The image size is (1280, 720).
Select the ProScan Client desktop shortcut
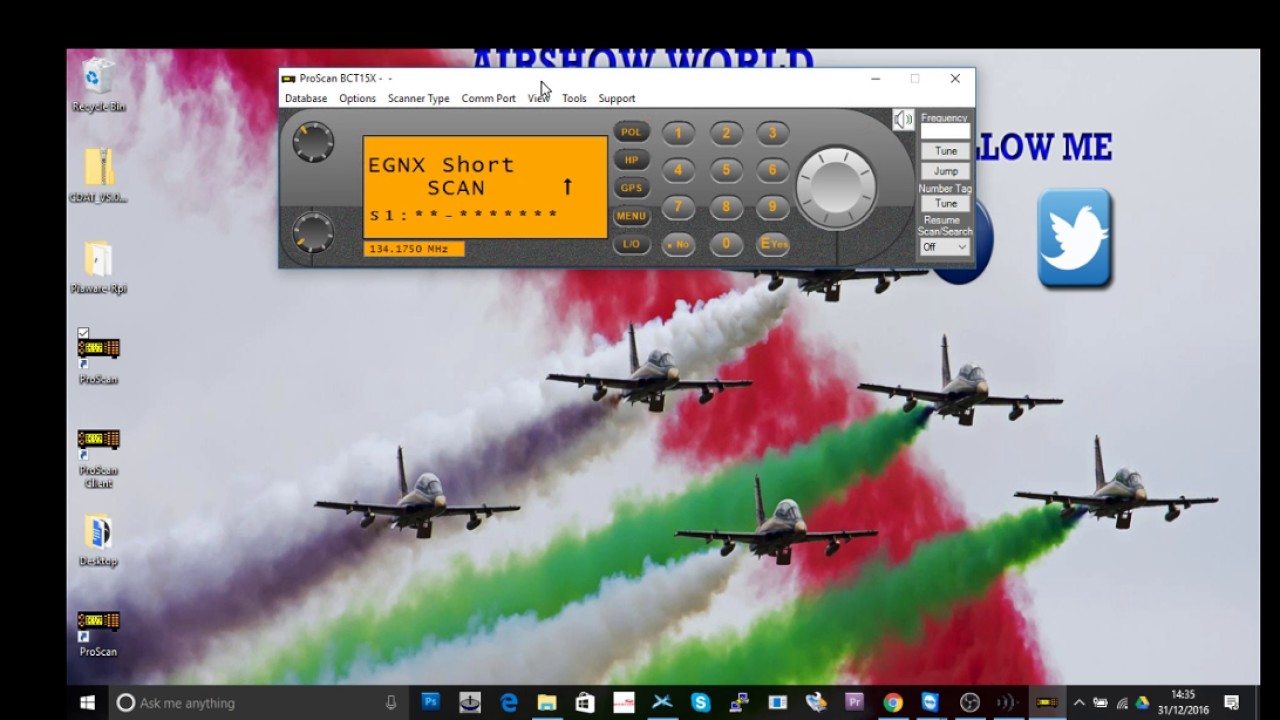[98, 459]
